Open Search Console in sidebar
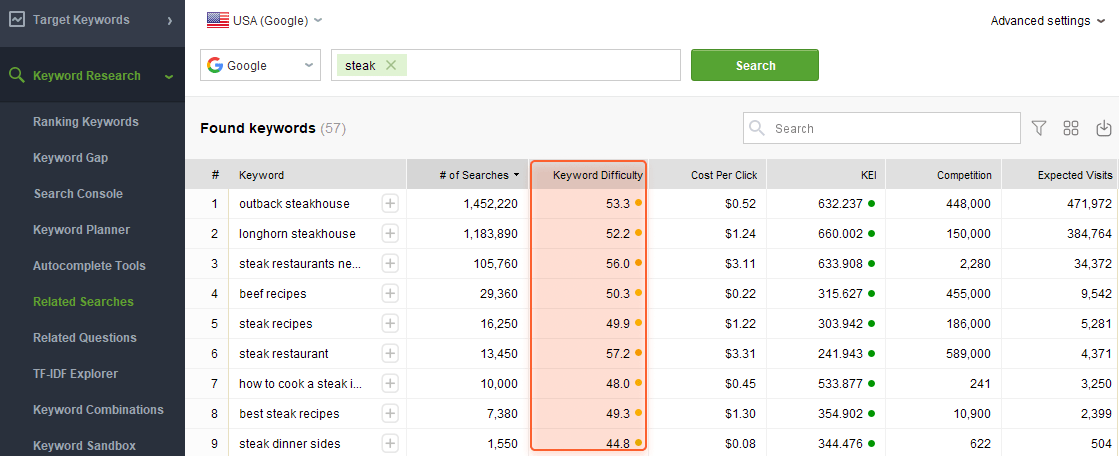 [78, 194]
